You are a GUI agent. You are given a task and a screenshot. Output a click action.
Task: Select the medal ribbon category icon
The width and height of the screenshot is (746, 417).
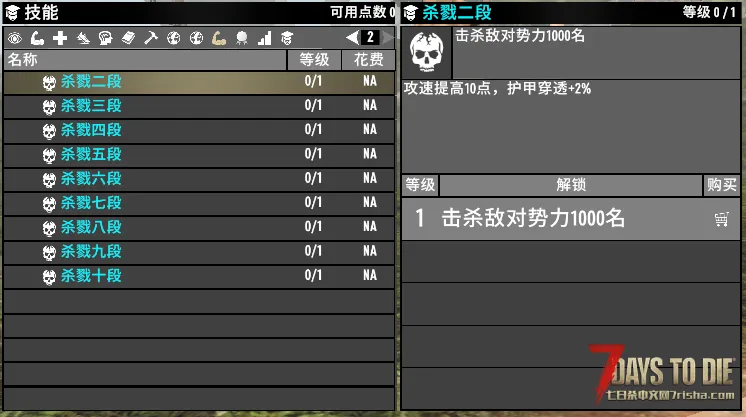[242, 38]
